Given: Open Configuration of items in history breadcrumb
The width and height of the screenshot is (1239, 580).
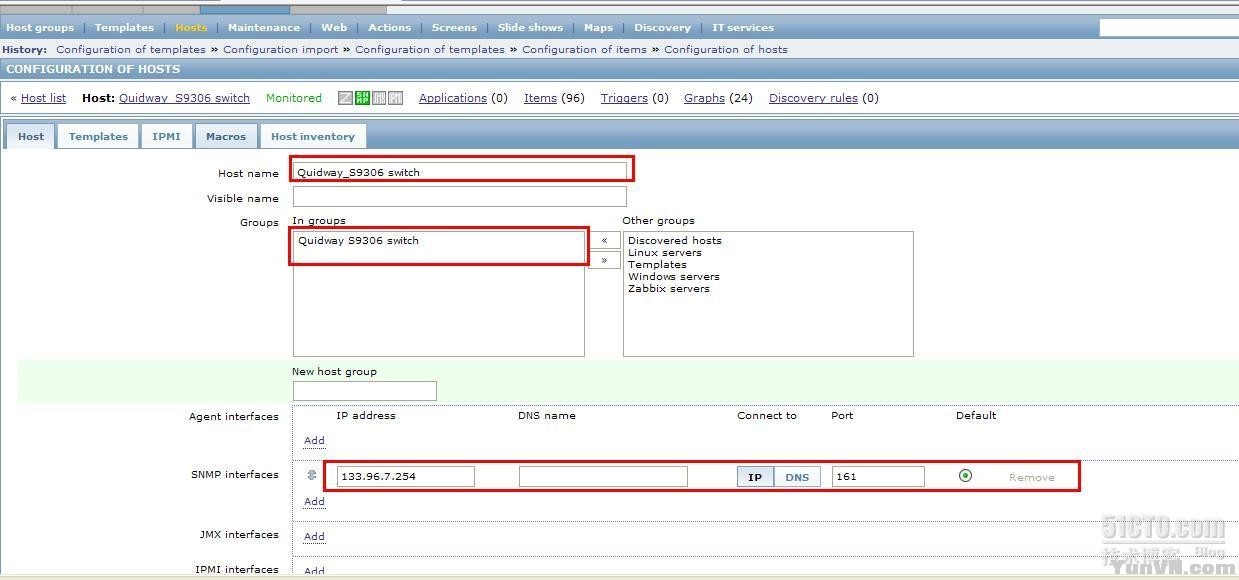Looking at the screenshot, I should click(x=584, y=49).
